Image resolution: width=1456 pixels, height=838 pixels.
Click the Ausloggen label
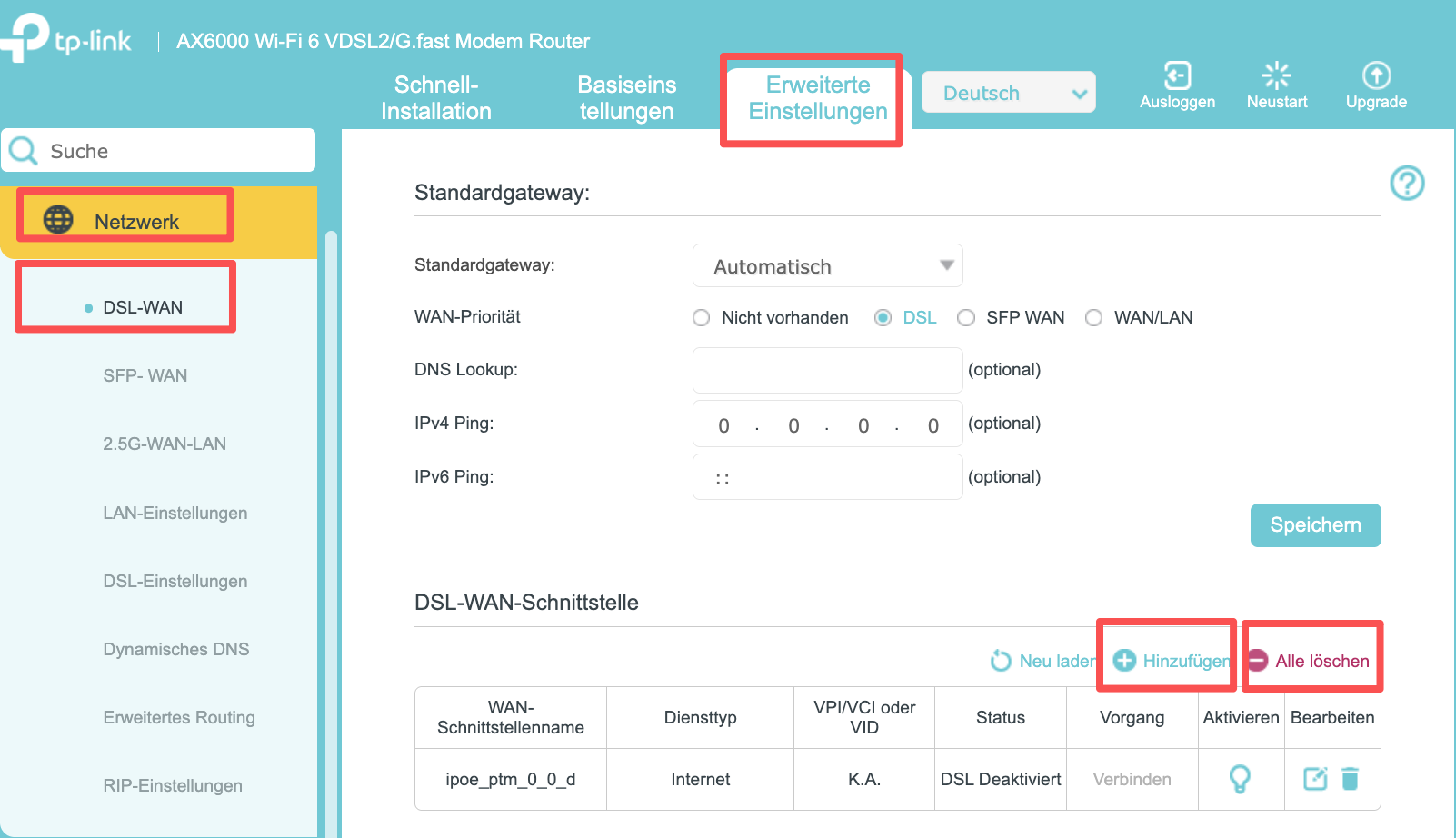click(1177, 102)
